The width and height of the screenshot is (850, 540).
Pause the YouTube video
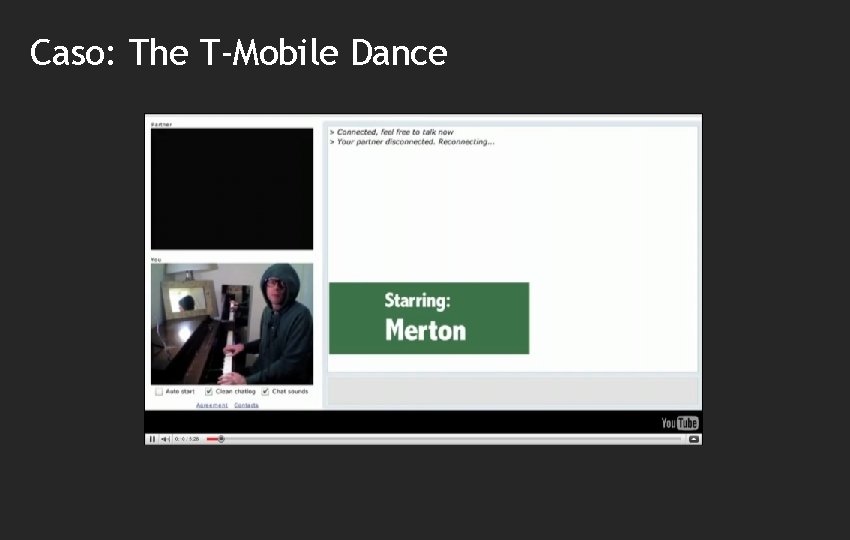pos(152,439)
